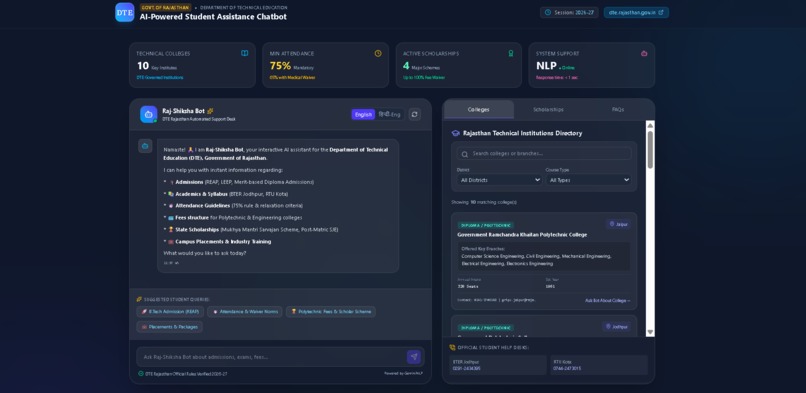The height and width of the screenshot is (393, 806).
Task: Click DTE Rajasthan Official Rules Verified text
Action: tap(186, 374)
